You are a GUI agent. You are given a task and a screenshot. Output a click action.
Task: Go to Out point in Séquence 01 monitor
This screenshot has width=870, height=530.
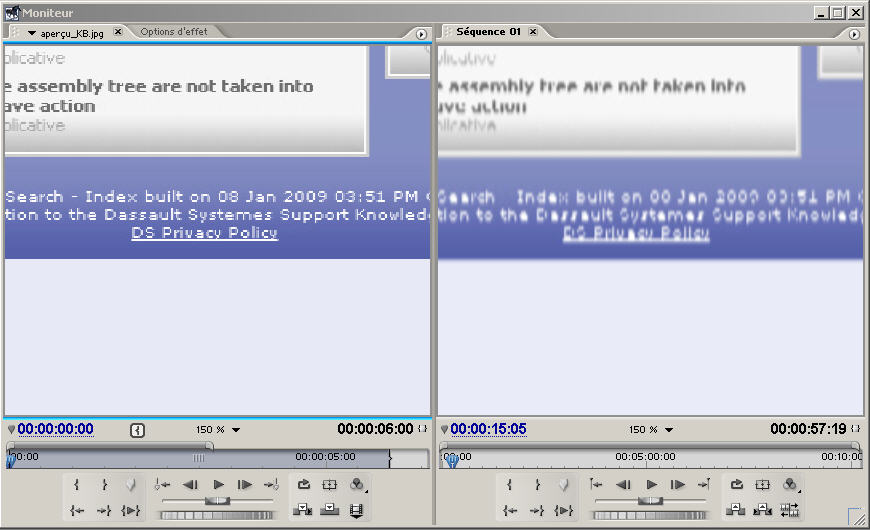(537, 511)
